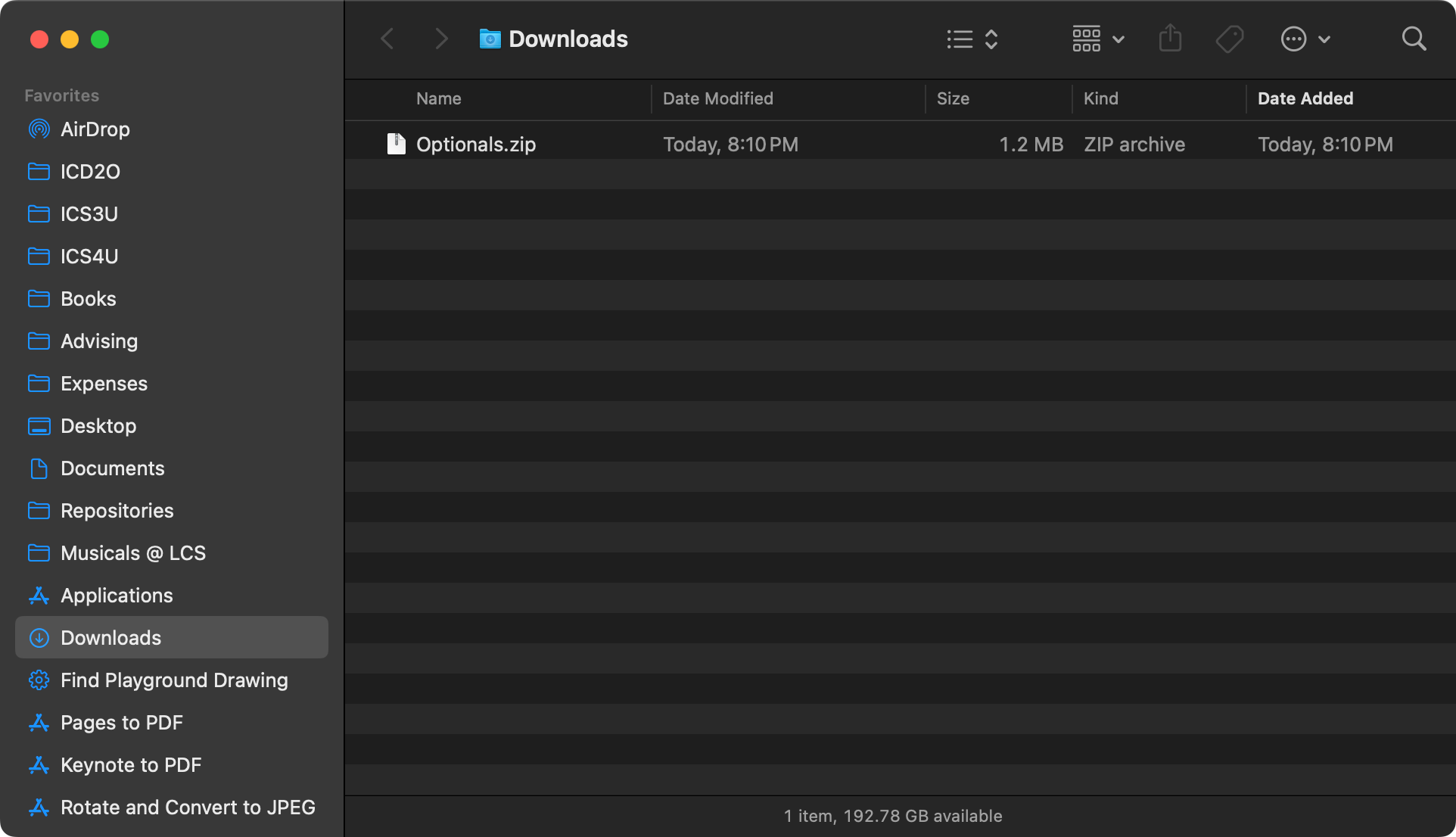This screenshot has height=837, width=1456.
Task: Select Downloads in the Favorites sidebar
Action: point(110,638)
